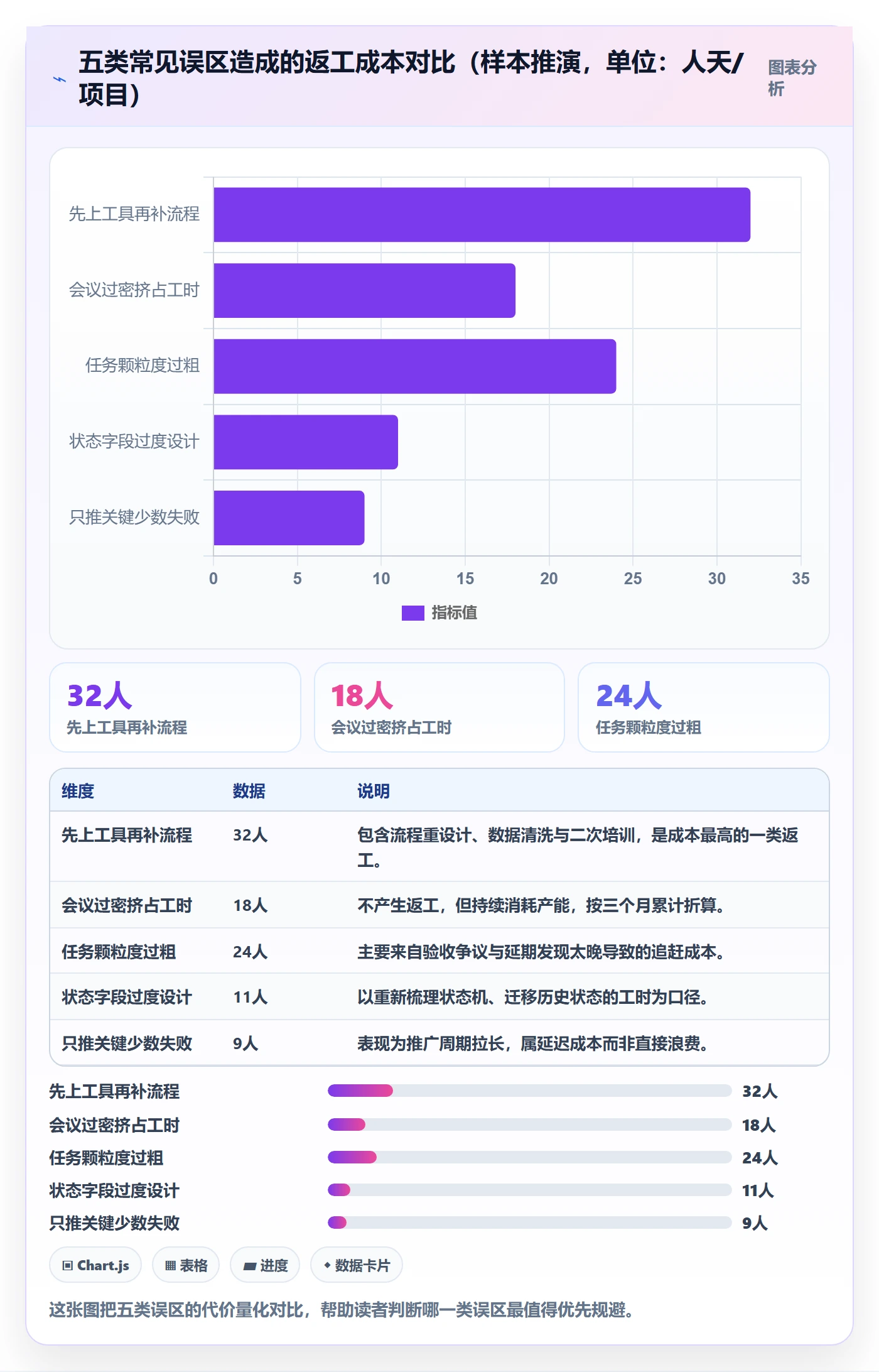Click the 数据卡片 tag
The image size is (879, 1372).
click(x=357, y=1265)
